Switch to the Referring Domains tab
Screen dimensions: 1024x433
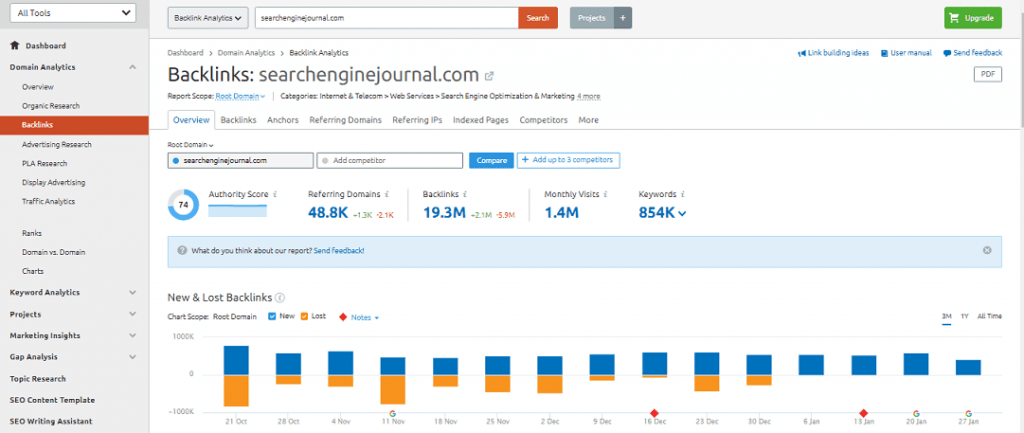345,120
